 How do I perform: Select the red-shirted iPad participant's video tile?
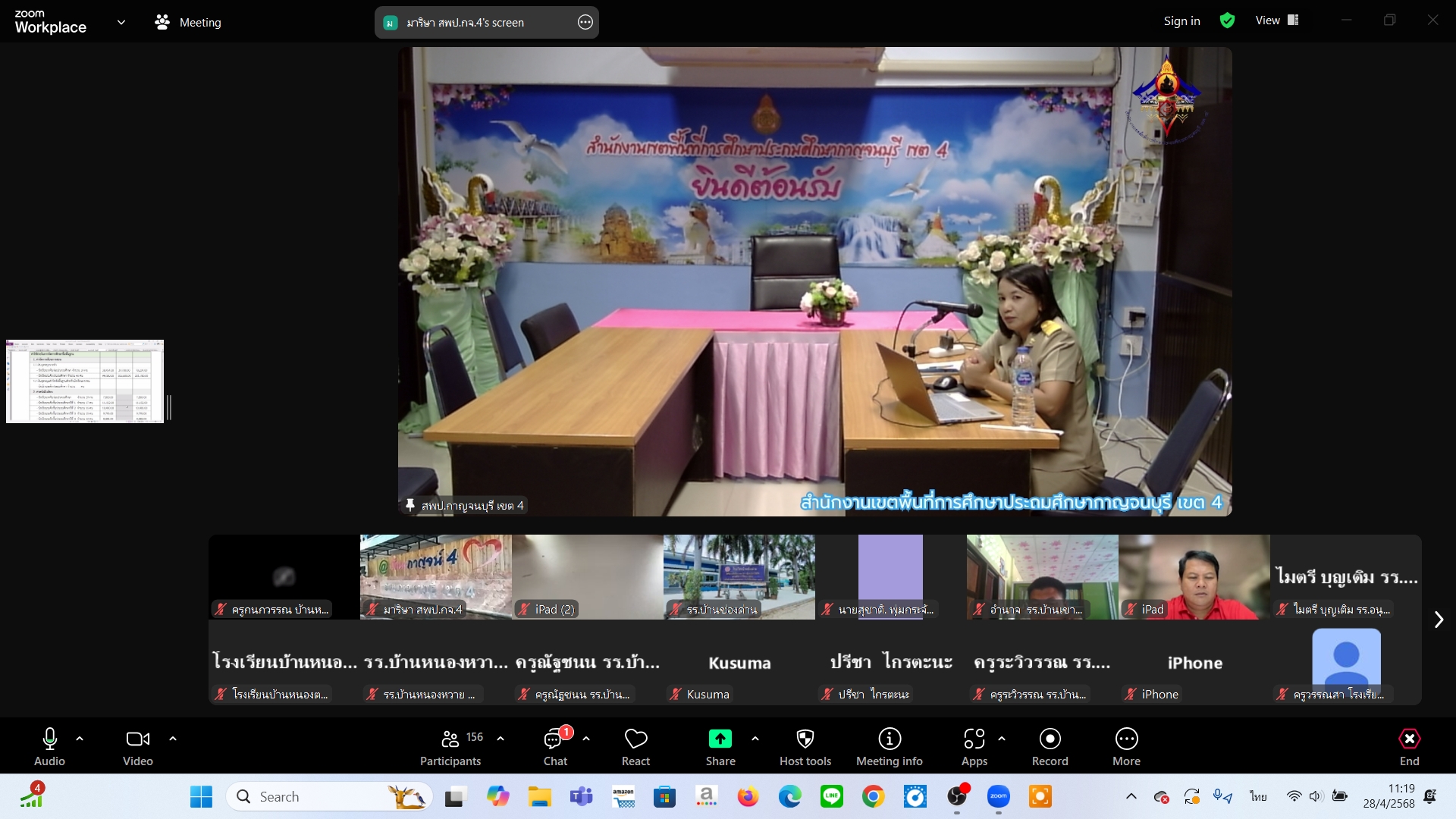click(1194, 577)
